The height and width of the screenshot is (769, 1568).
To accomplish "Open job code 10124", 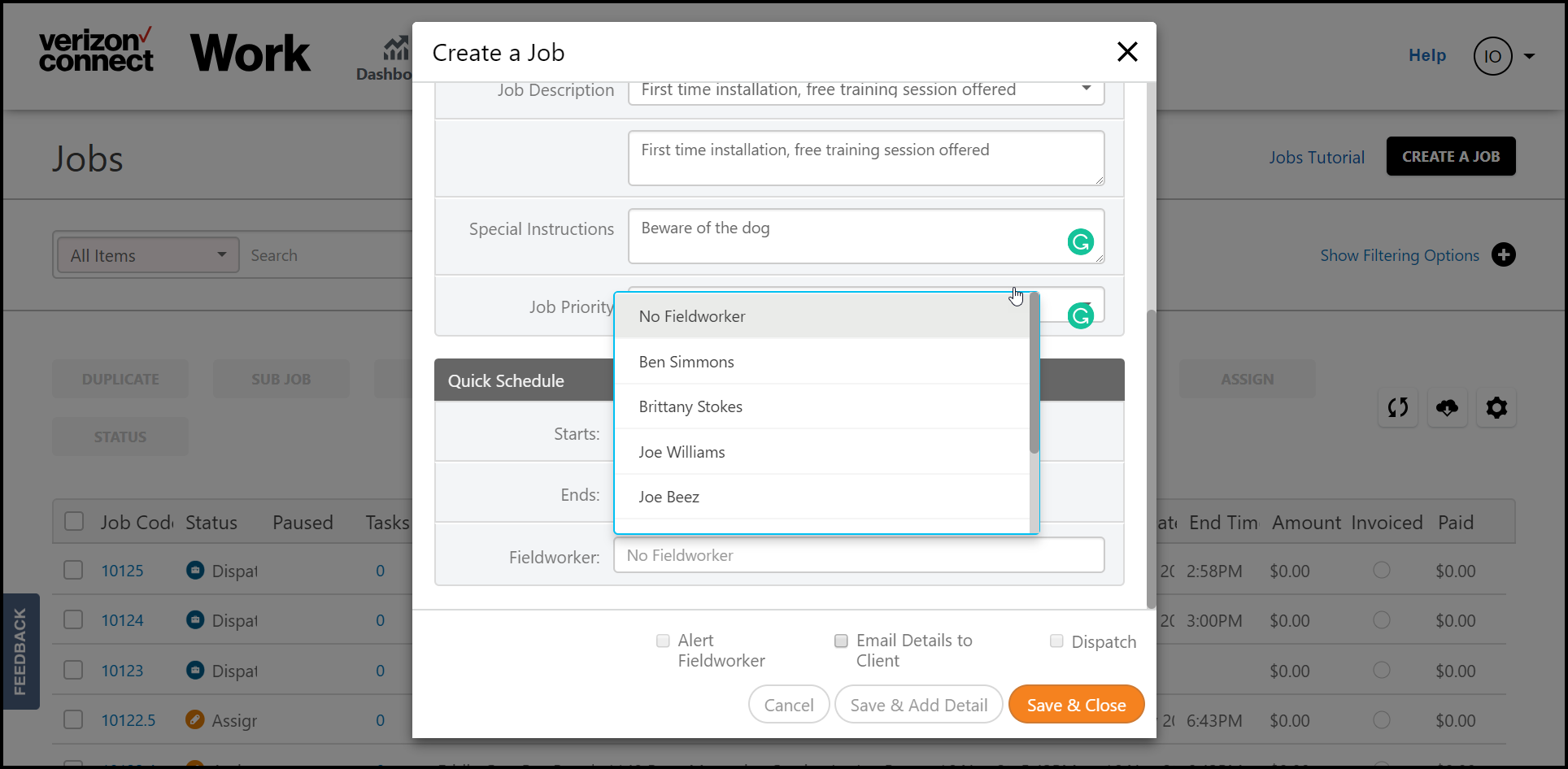I will pos(122,620).
